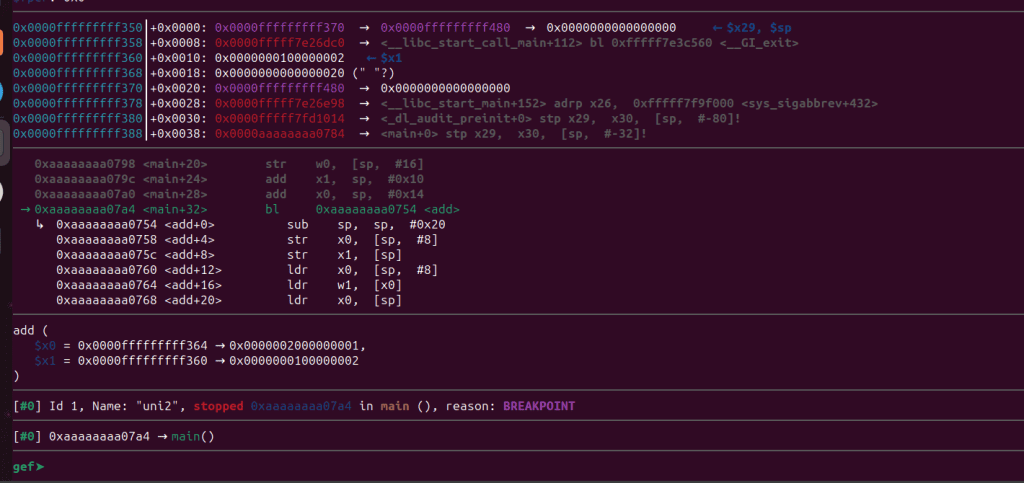Click the "<main+0>" symbol in the stack view
The height and width of the screenshot is (483, 1024).
coord(409,133)
